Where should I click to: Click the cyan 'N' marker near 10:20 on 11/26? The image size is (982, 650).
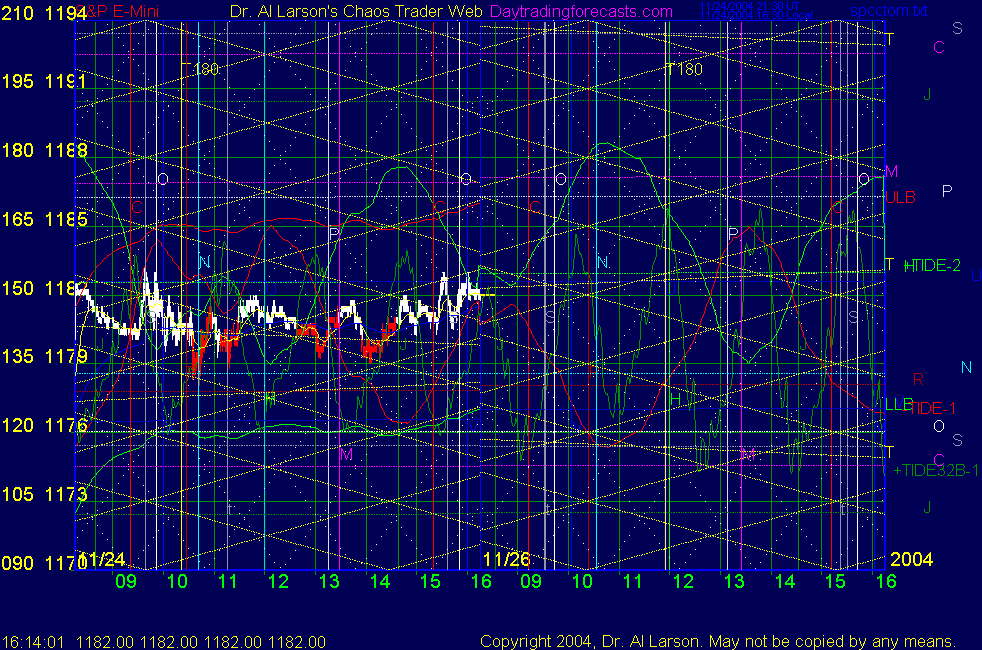tap(602, 262)
